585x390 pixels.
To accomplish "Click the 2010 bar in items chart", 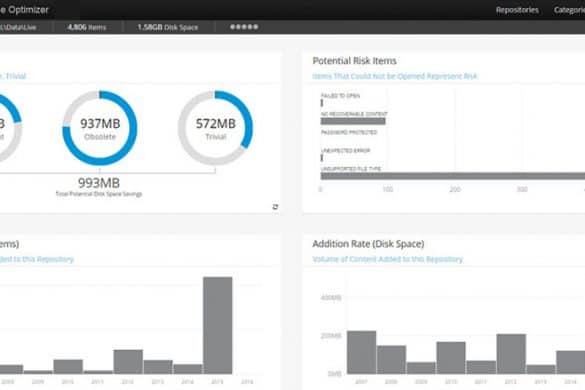I will 68,367.
